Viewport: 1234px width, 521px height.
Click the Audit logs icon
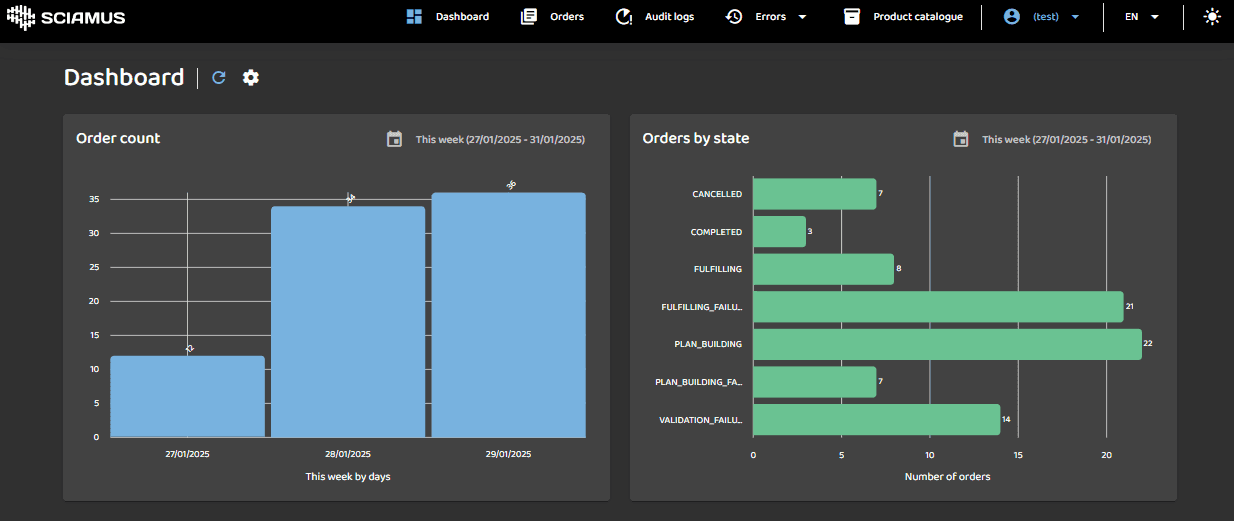coord(624,16)
